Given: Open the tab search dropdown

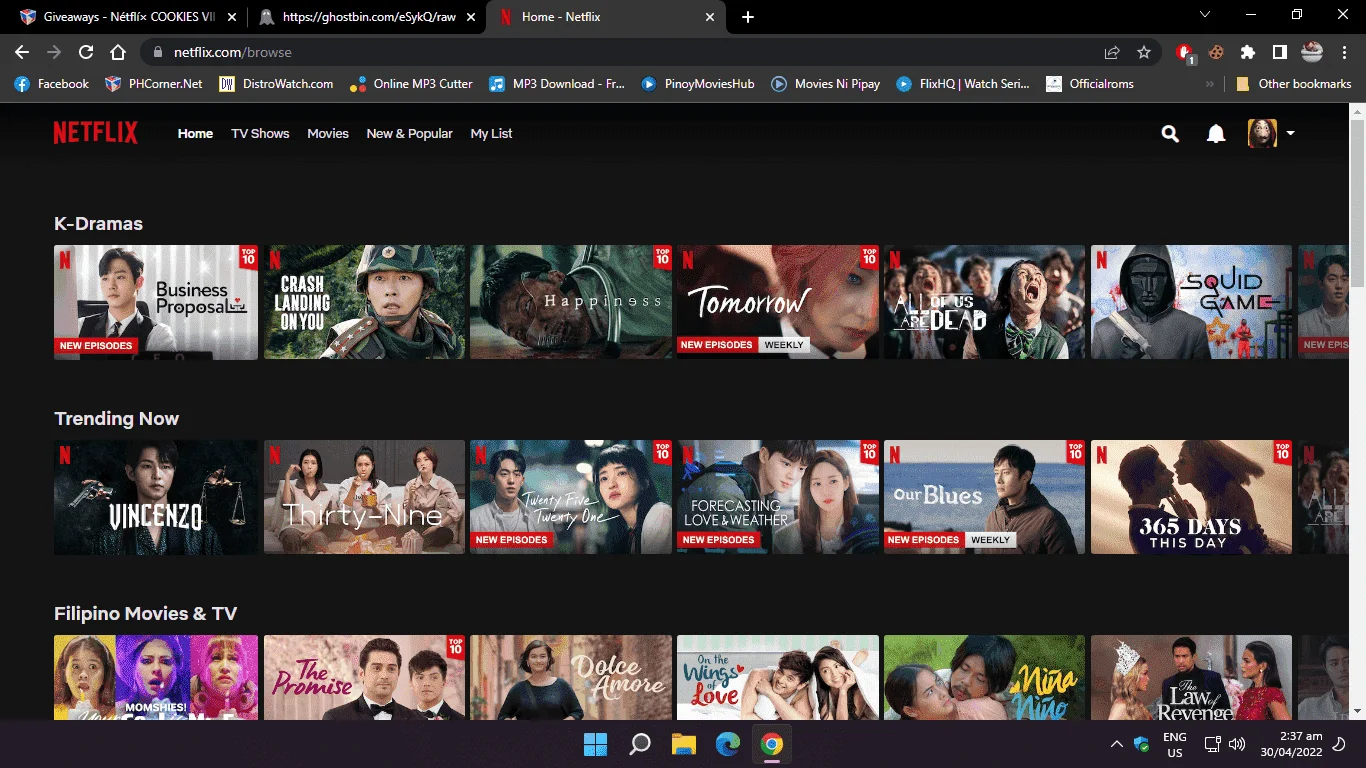Looking at the screenshot, I should click(x=1205, y=15).
